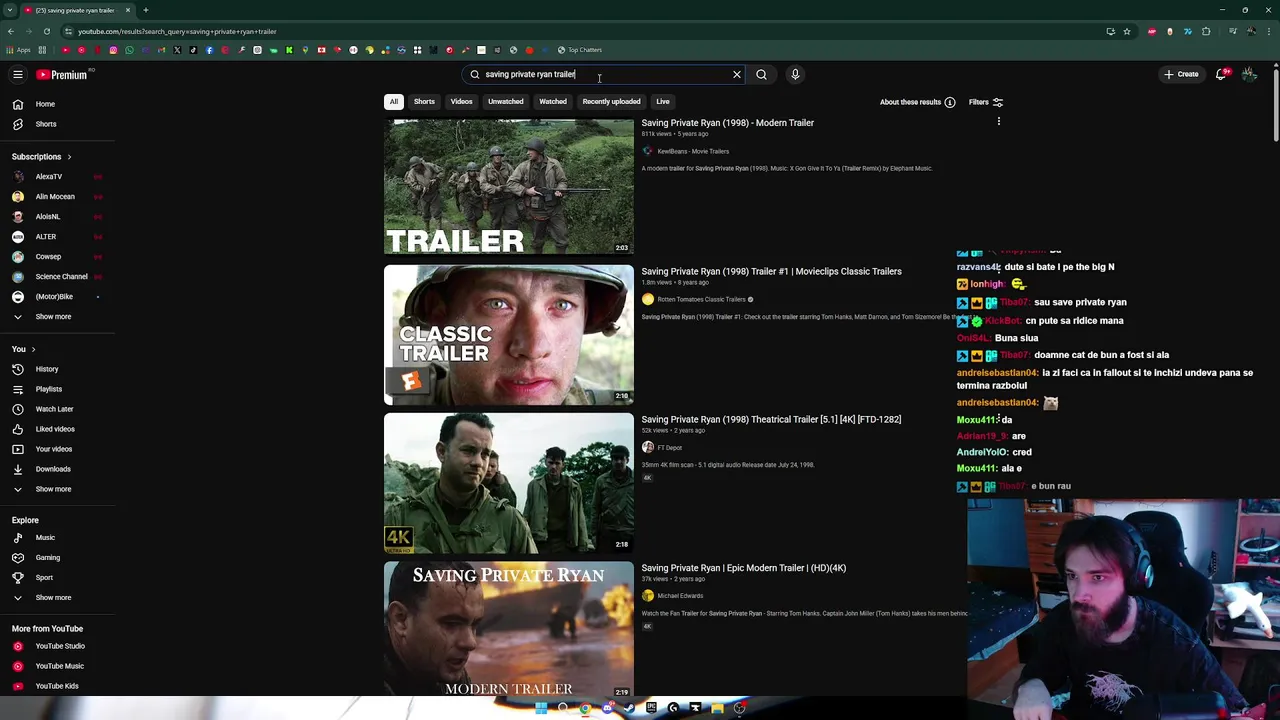Viewport: 1280px width, 720px height.
Task: Show more subscriptions under (Motor)Bike
Action: [57, 317]
